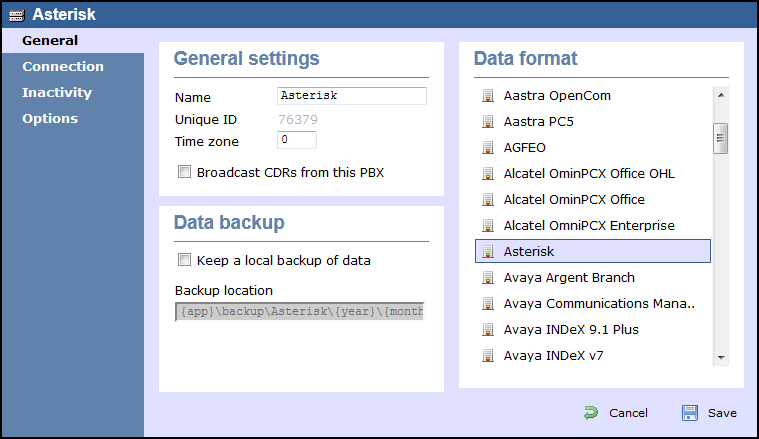
Task: Go to the Options tab
Action: (50, 119)
